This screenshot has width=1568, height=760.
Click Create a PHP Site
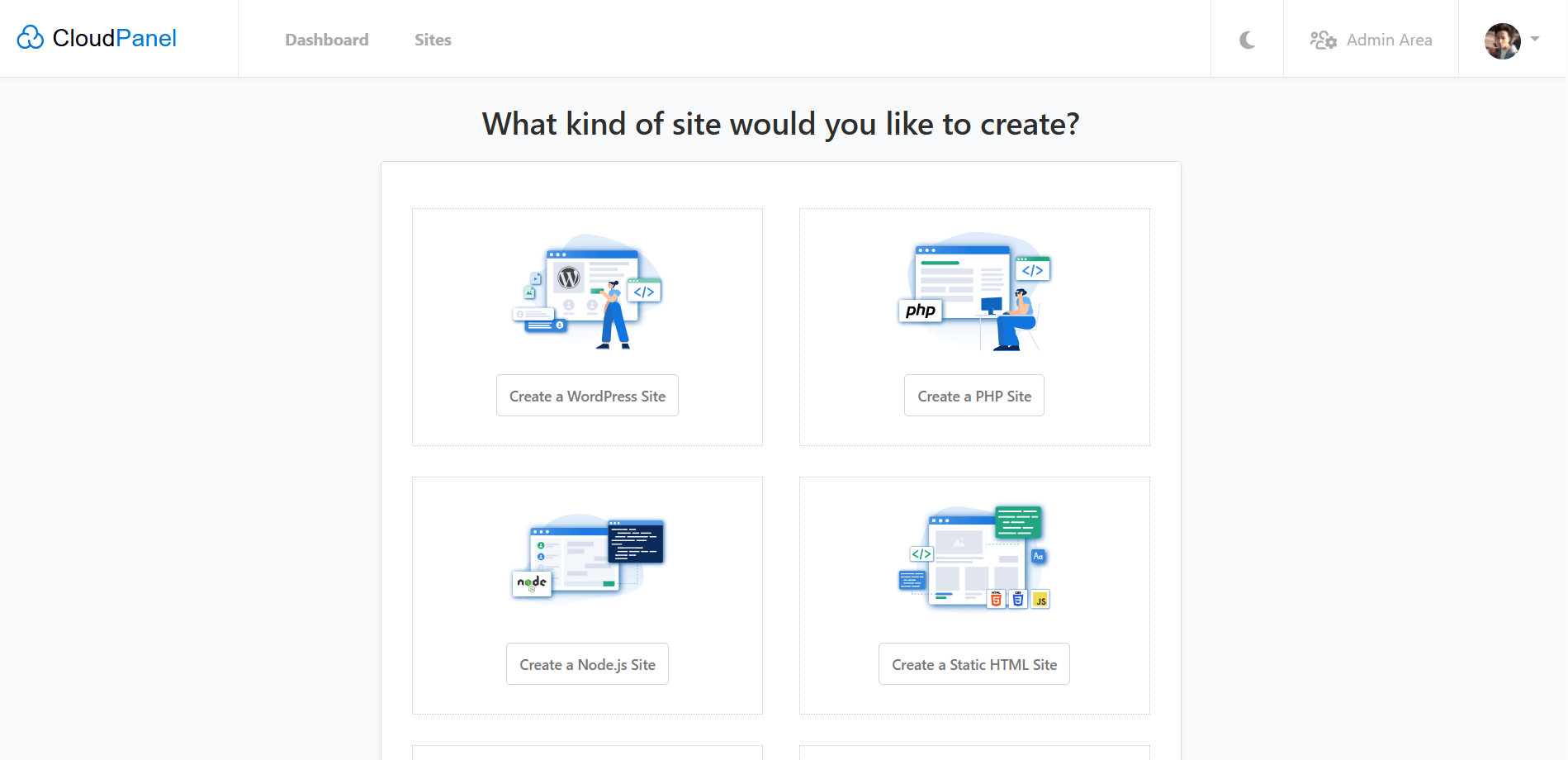[x=973, y=395]
